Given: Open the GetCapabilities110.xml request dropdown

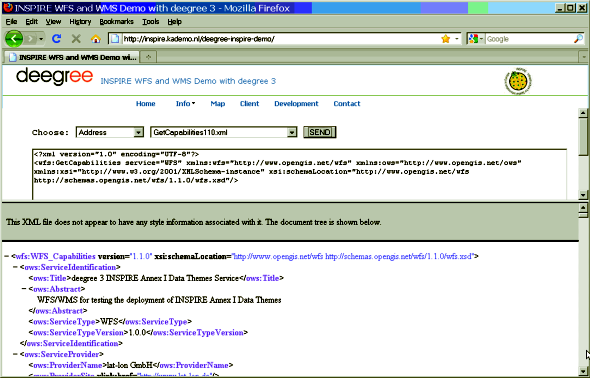Looking at the screenshot, I should pos(224,132).
